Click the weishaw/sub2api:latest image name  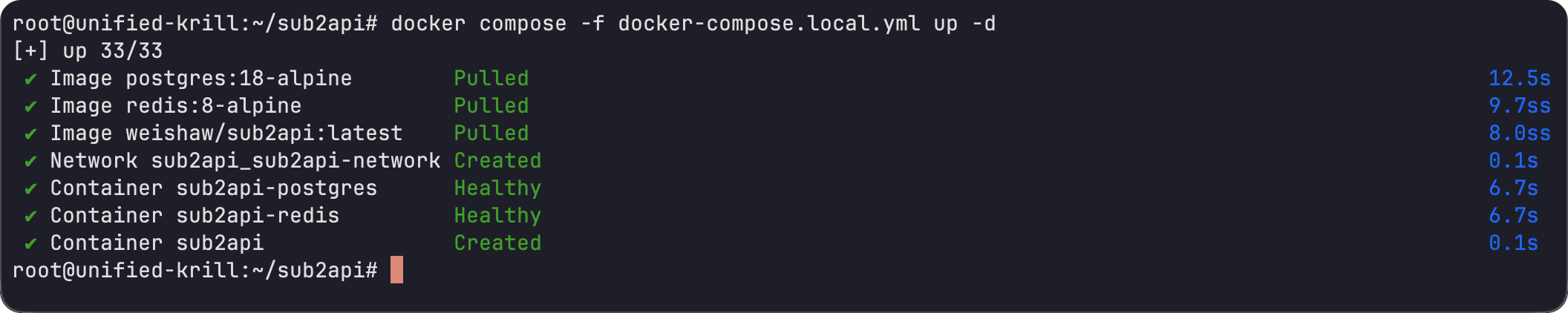coord(264,134)
